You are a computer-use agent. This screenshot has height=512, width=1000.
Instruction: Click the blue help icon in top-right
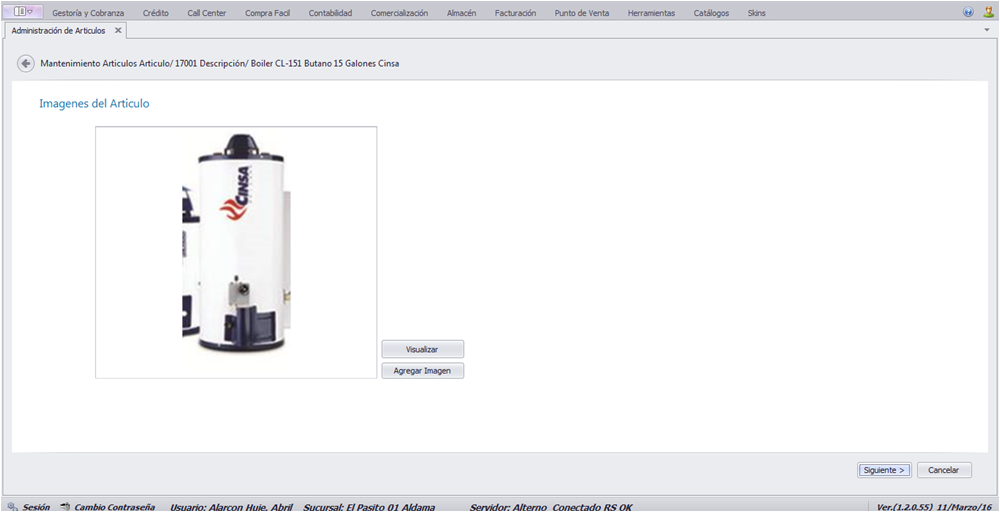(x=969, y=11)
